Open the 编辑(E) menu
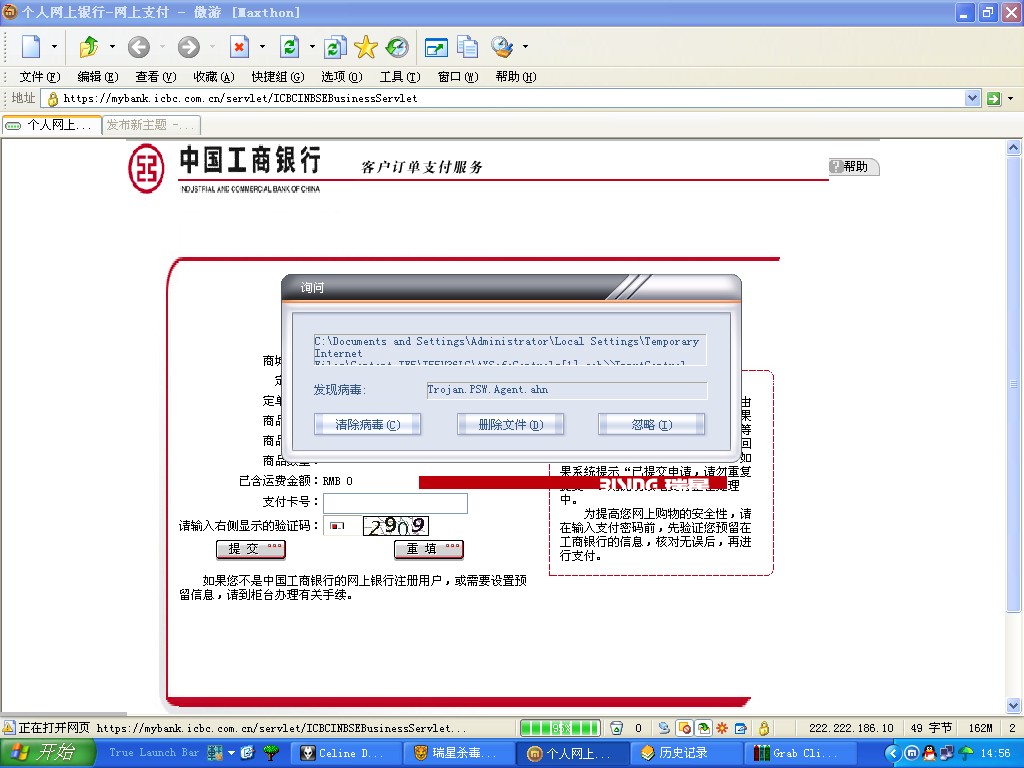Image resolution: width=1024 pixels, height=768 pixels. coord(98,77)
